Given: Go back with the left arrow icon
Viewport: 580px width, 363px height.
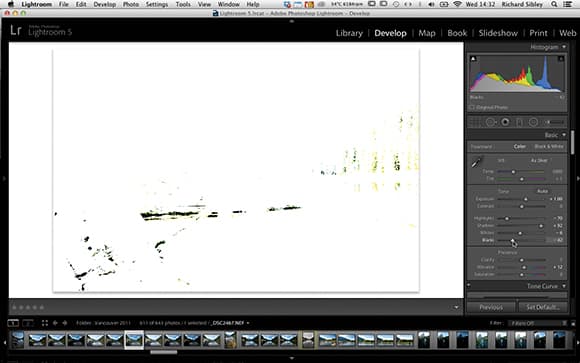Looking at the screenshot, I should [x=55, y=323].
